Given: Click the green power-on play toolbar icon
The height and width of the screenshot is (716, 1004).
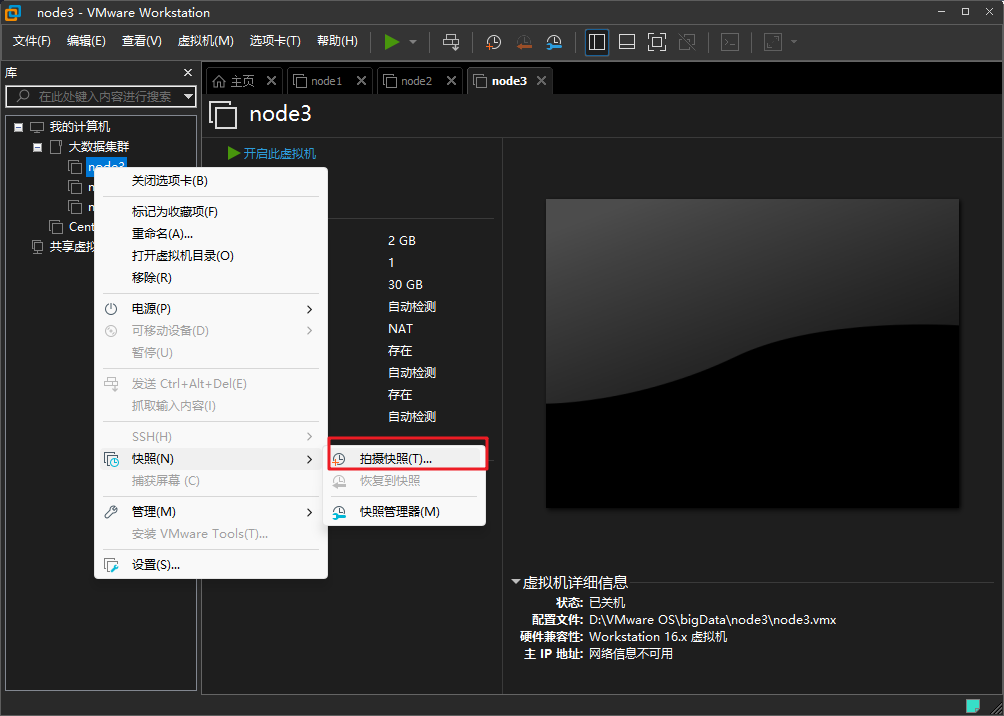Looking at the screenshot, I should (x=392, y=42).
